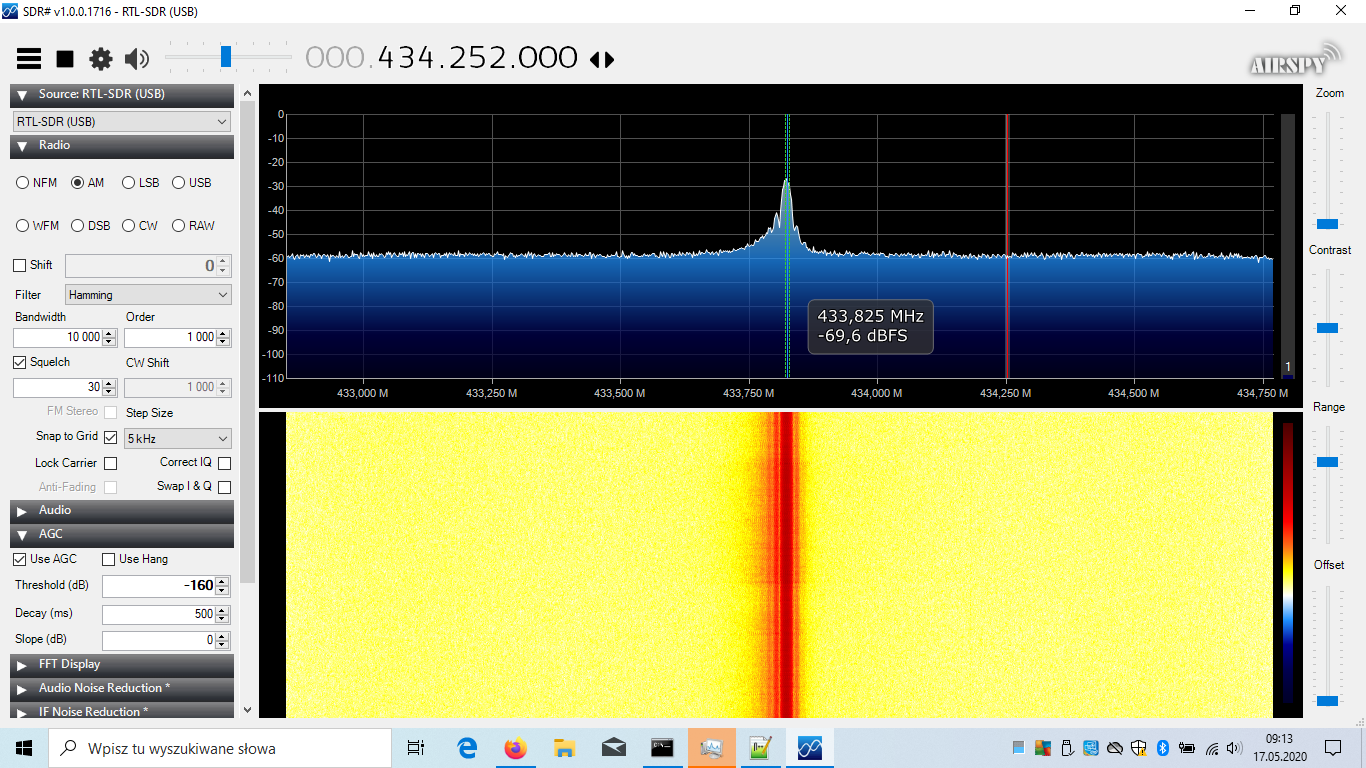Click the Range slider
This screenshot has width=1366, height=768.
point(1328,485)
